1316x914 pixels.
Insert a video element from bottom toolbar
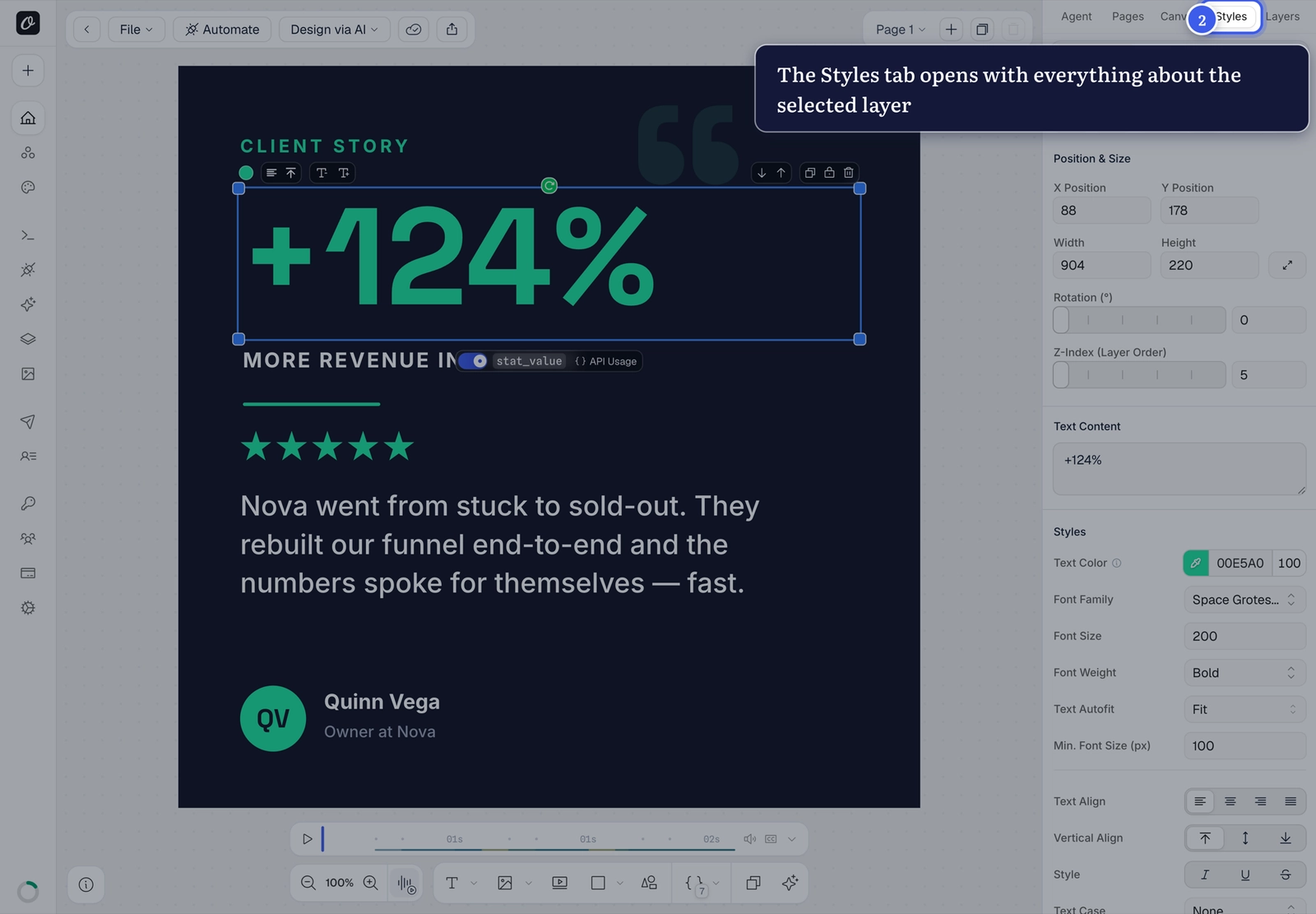click(x=560, y=883)
